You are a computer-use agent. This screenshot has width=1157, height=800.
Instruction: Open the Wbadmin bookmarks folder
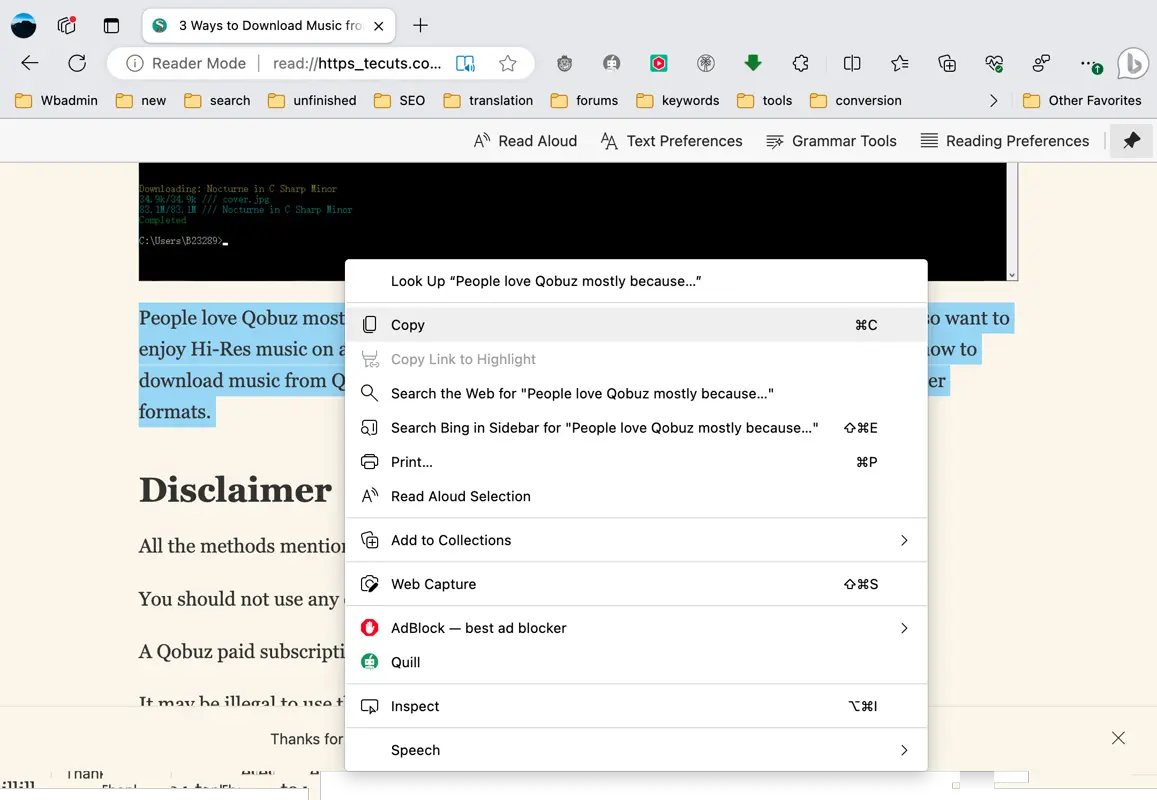(x=56, y=100)
